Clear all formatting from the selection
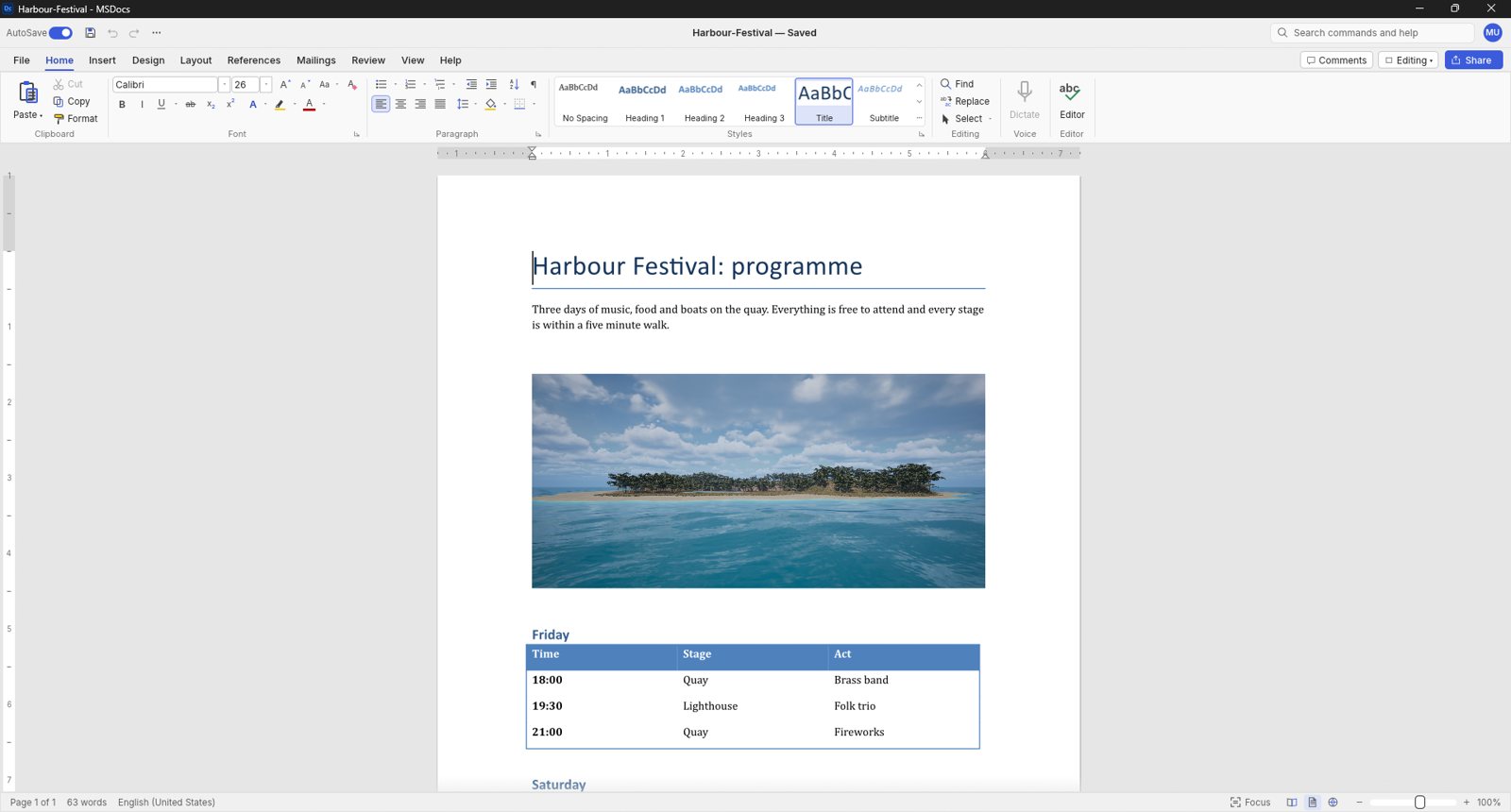This screenshot has height=812, width=1511. 352,85
